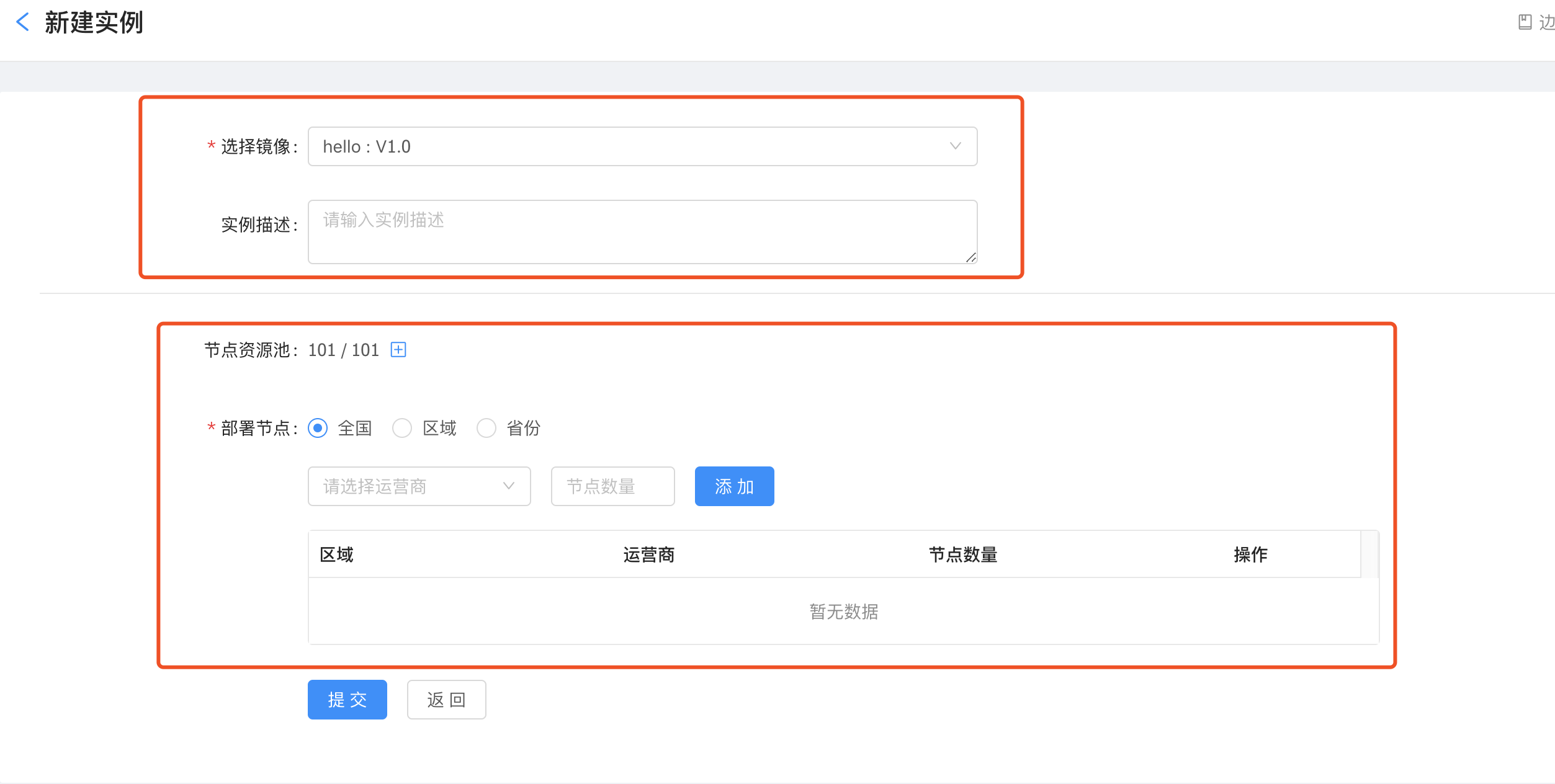The image size is (1555, 784).
Task: Click the 运营商 table column header
Action: 648,555
